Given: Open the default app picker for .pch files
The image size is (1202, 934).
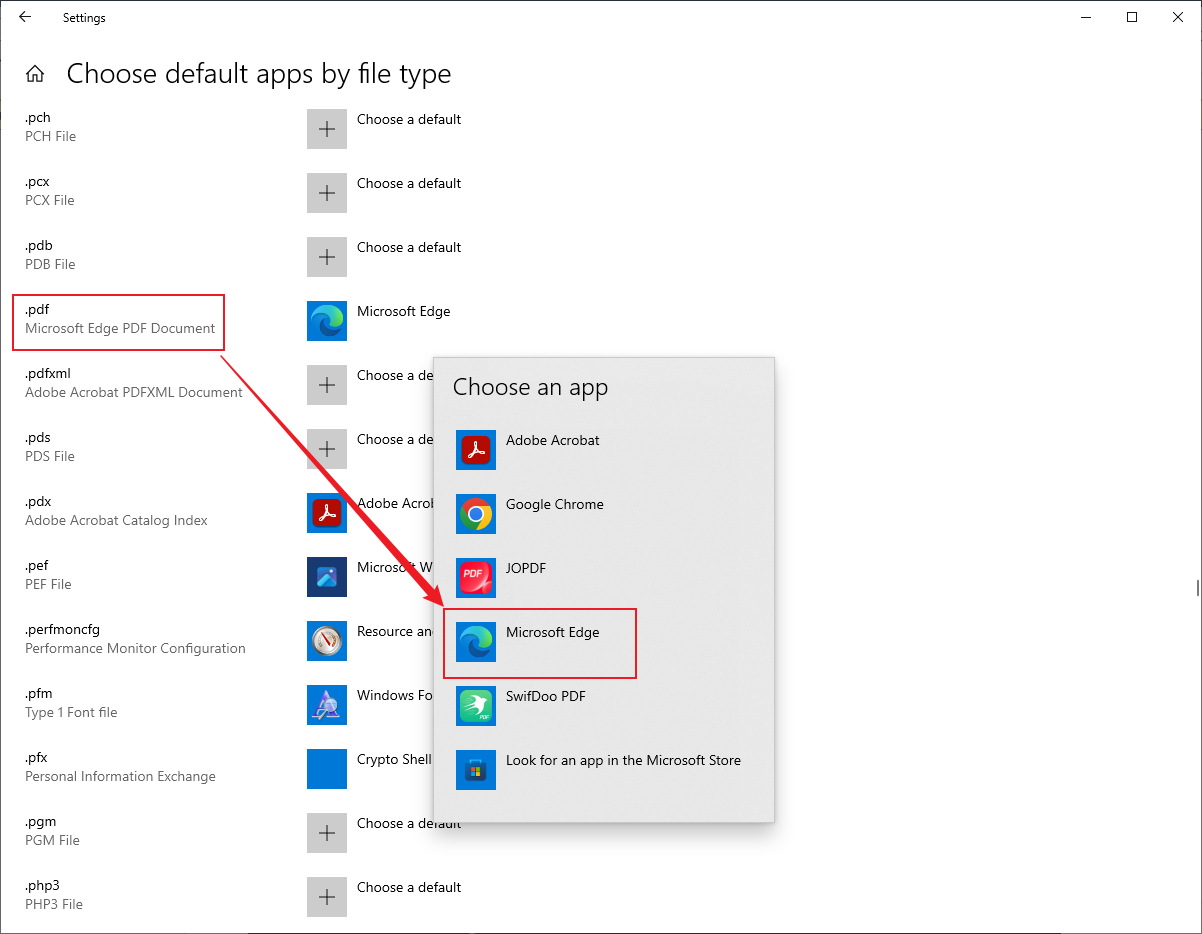Looking at the screenshot, I should pos(327,129).
